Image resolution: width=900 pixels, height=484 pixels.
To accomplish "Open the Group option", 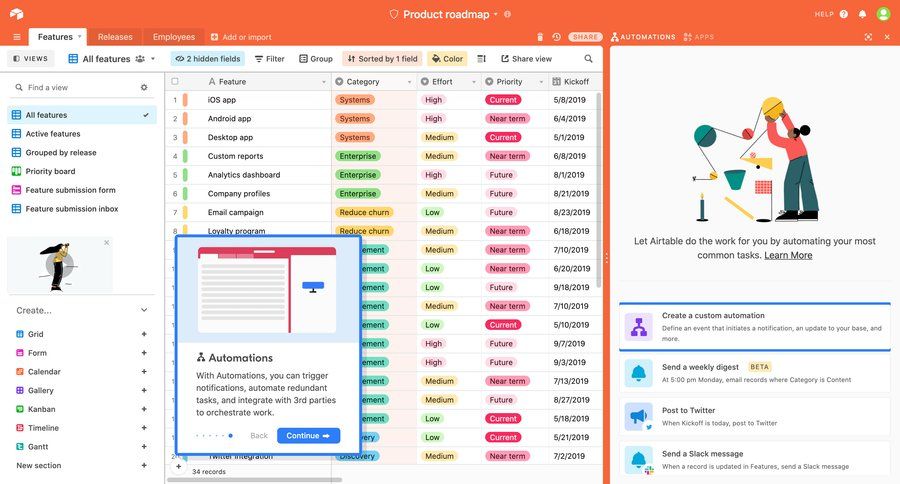I will coord(316,59).
